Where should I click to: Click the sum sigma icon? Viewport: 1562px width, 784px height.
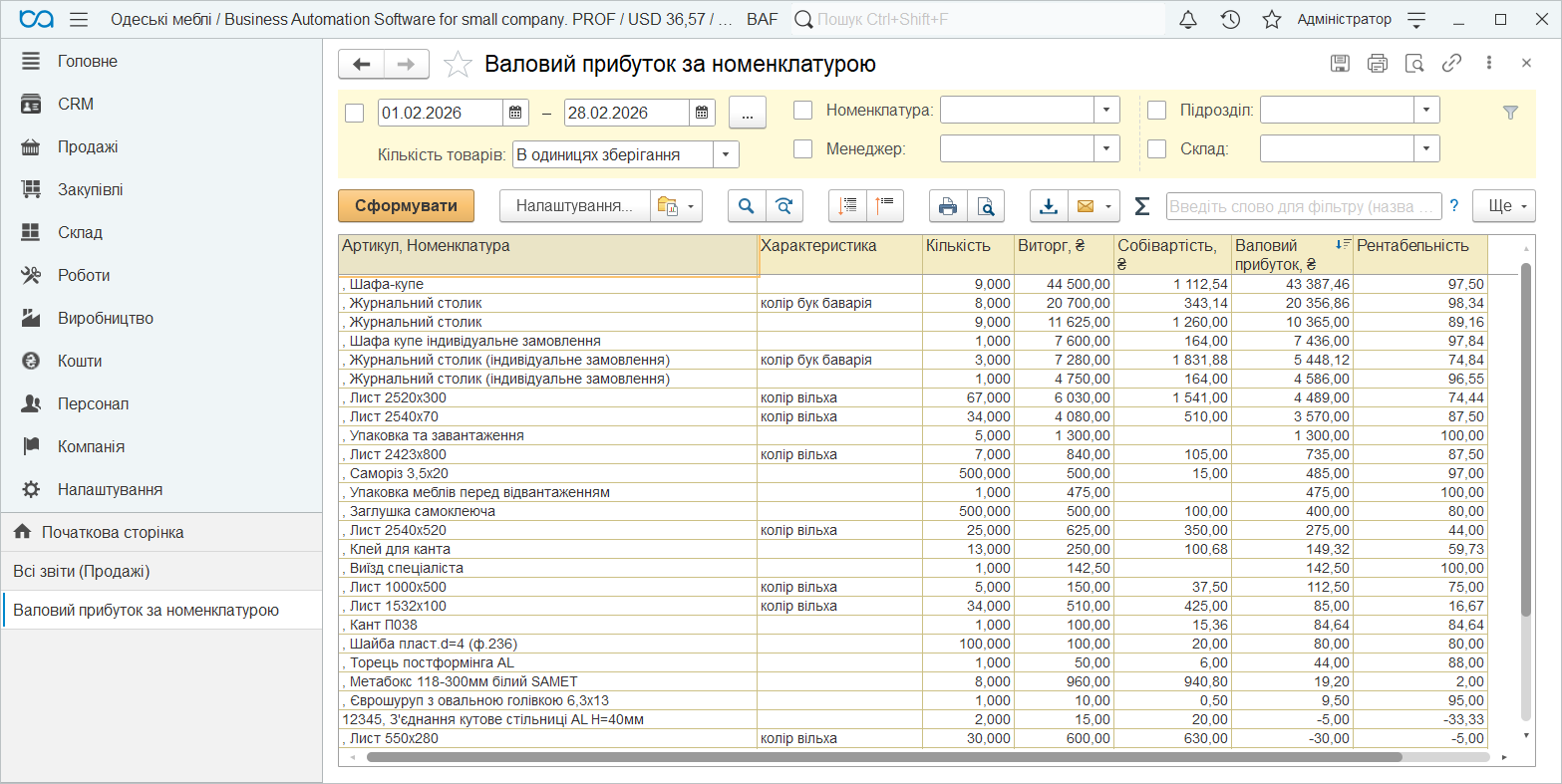tap(1142, 206)
